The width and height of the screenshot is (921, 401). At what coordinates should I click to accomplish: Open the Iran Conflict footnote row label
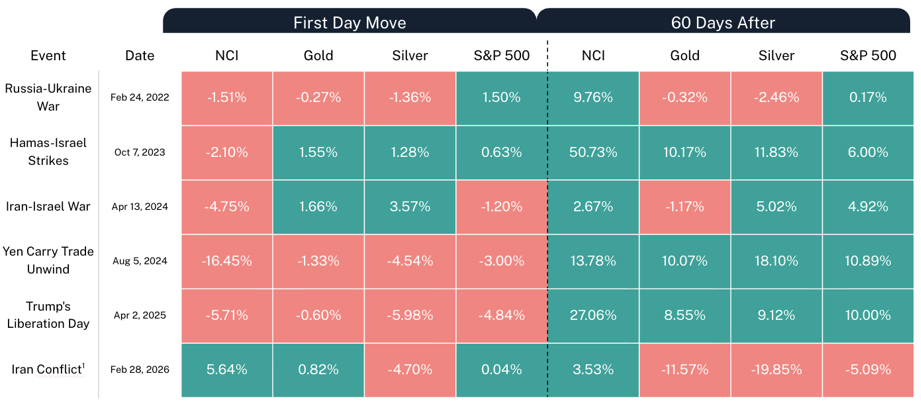point(48,370)
